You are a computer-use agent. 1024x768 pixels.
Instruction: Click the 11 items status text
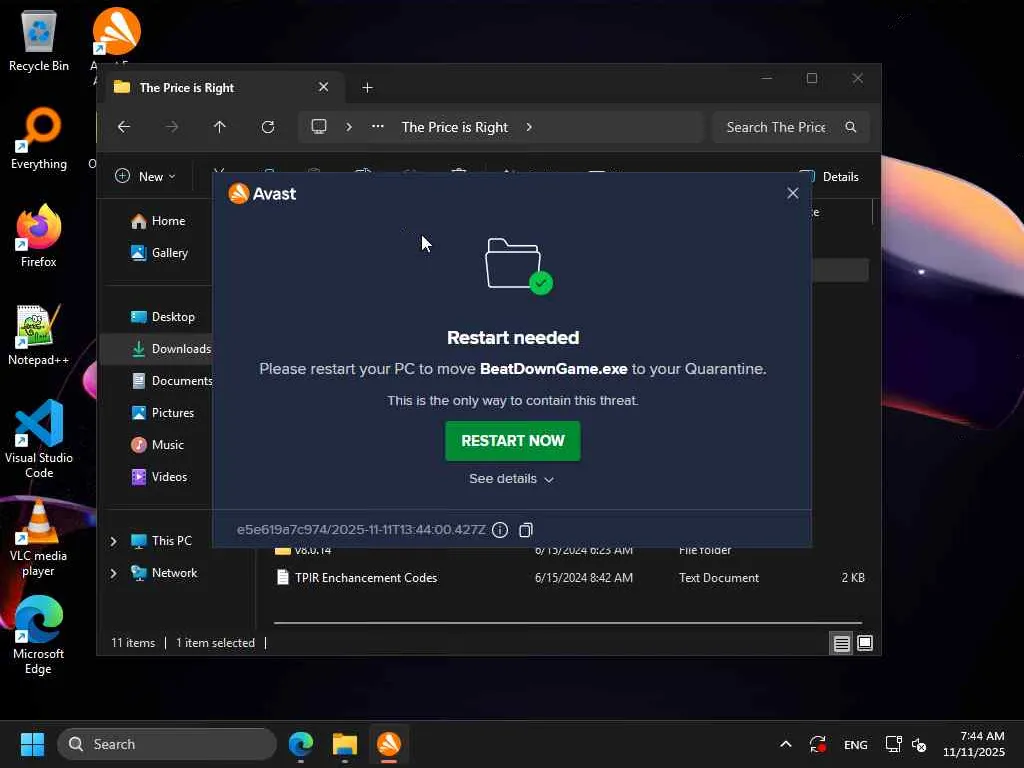pos(133,643)
